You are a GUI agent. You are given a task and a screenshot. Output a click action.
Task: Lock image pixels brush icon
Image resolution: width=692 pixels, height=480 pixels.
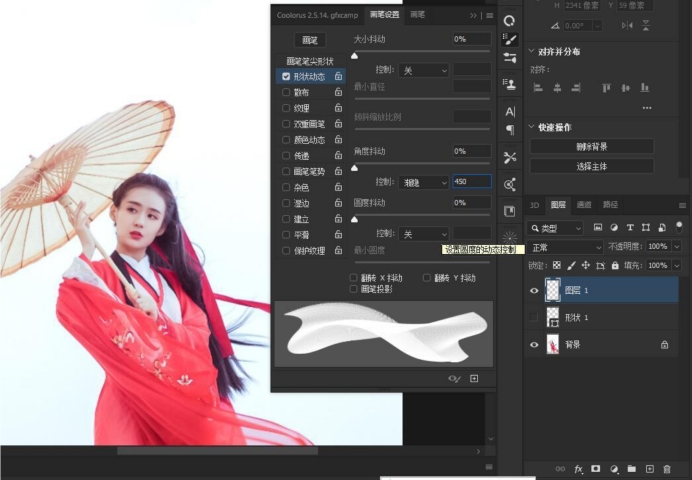(x=571, y=265)
